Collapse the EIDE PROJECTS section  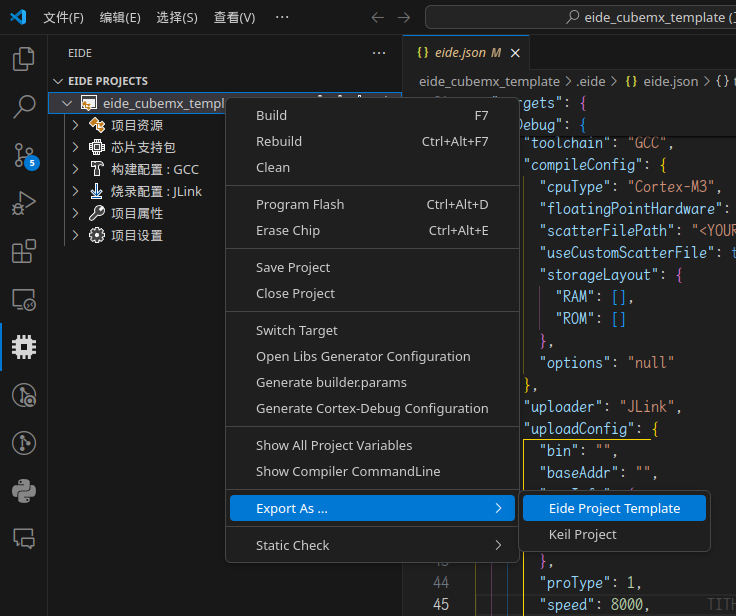coord(58,81)
